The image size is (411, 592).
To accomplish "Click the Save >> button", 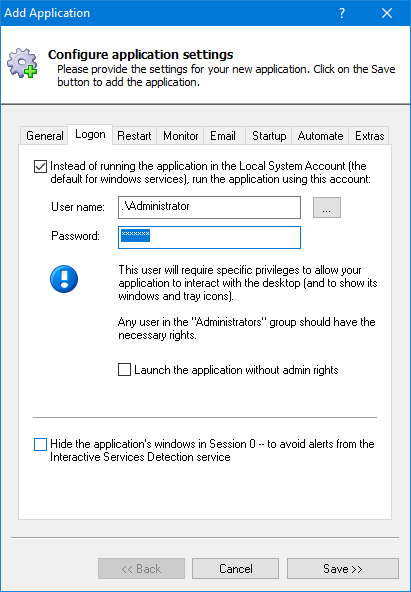I will (343, 569).
